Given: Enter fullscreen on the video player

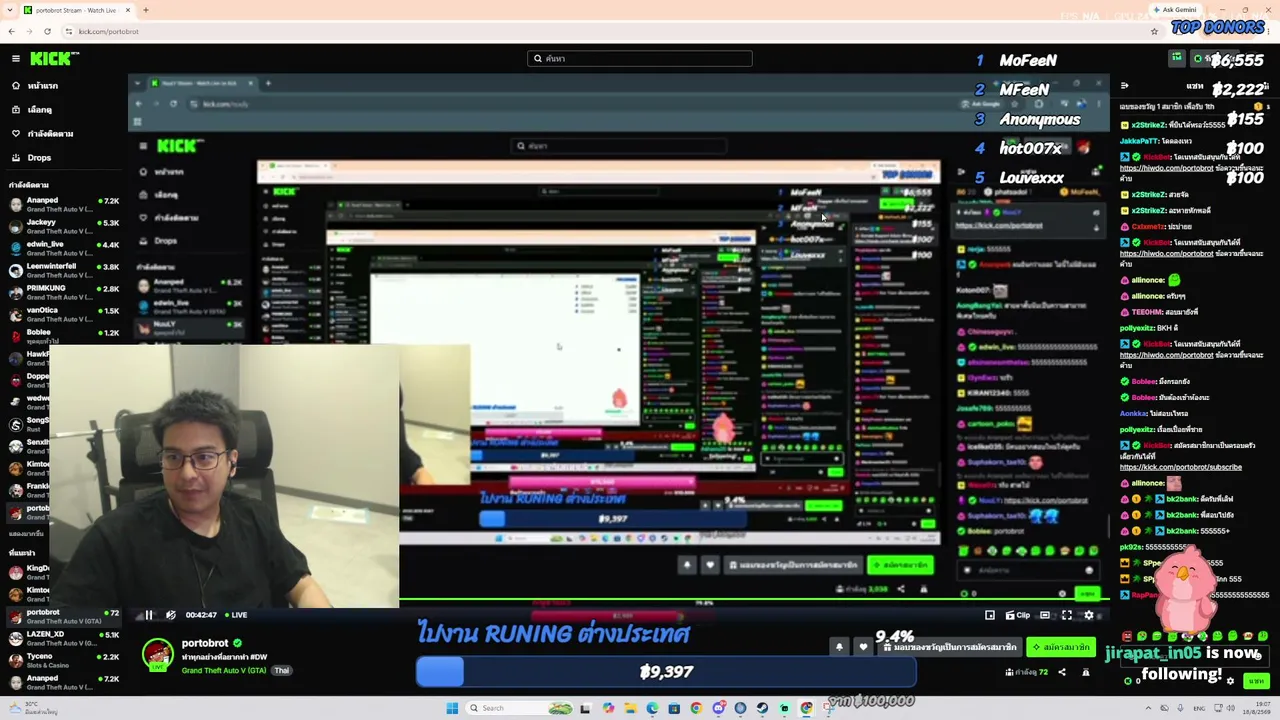Looking at the screenshot, I should [1067, 615].
